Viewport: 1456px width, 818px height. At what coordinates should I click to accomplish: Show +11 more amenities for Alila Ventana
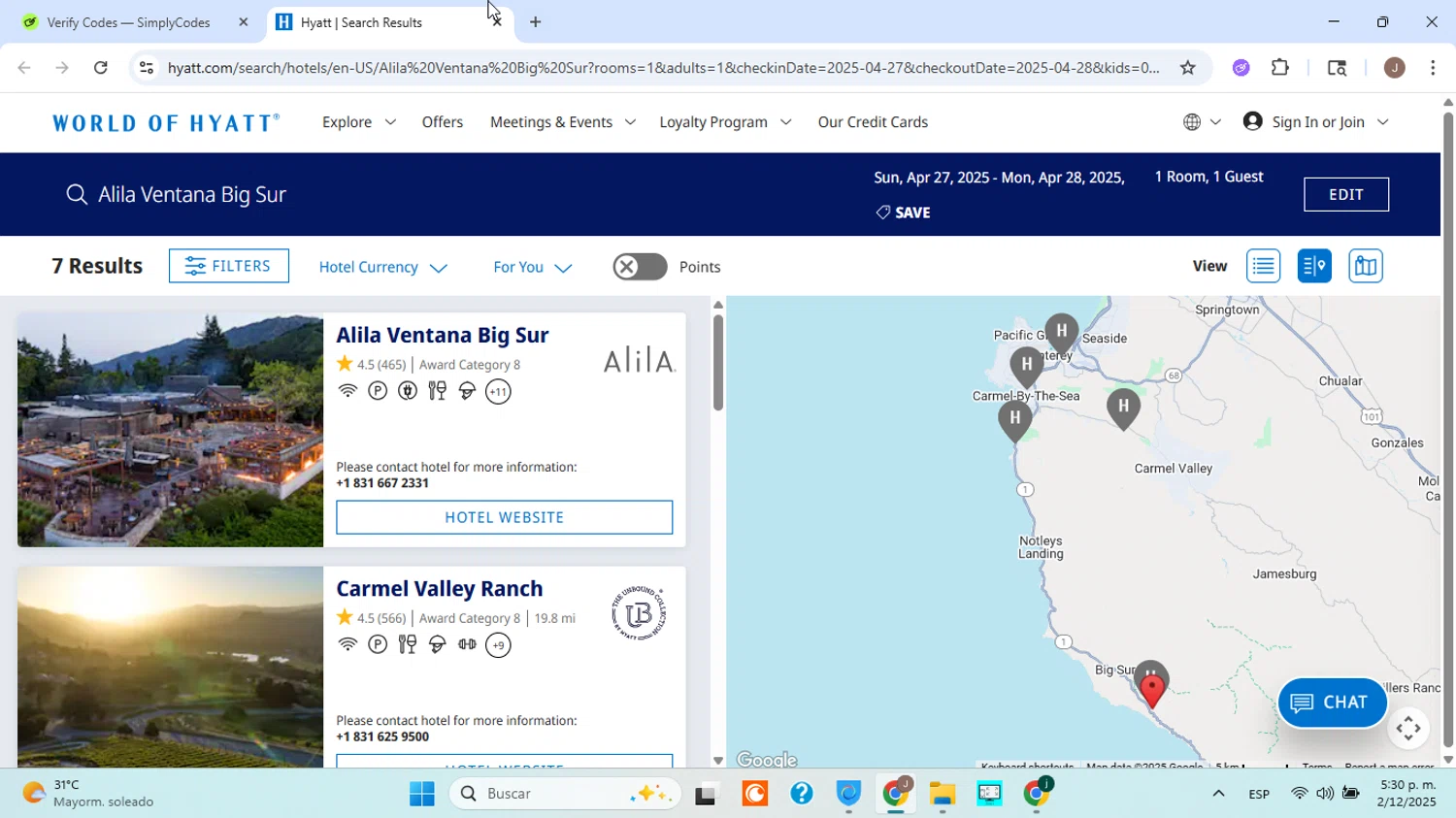(x=498, y=392)
